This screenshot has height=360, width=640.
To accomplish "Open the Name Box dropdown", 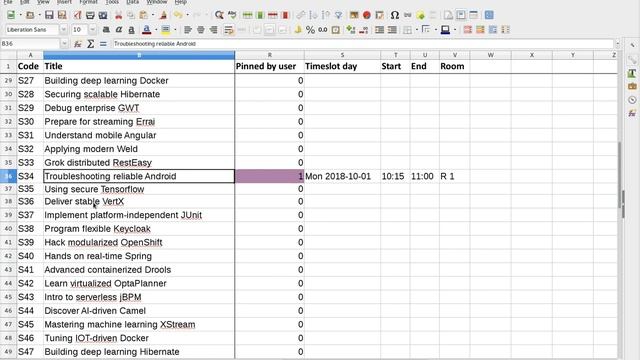I will pyautogui.click(x=64, y=44).
